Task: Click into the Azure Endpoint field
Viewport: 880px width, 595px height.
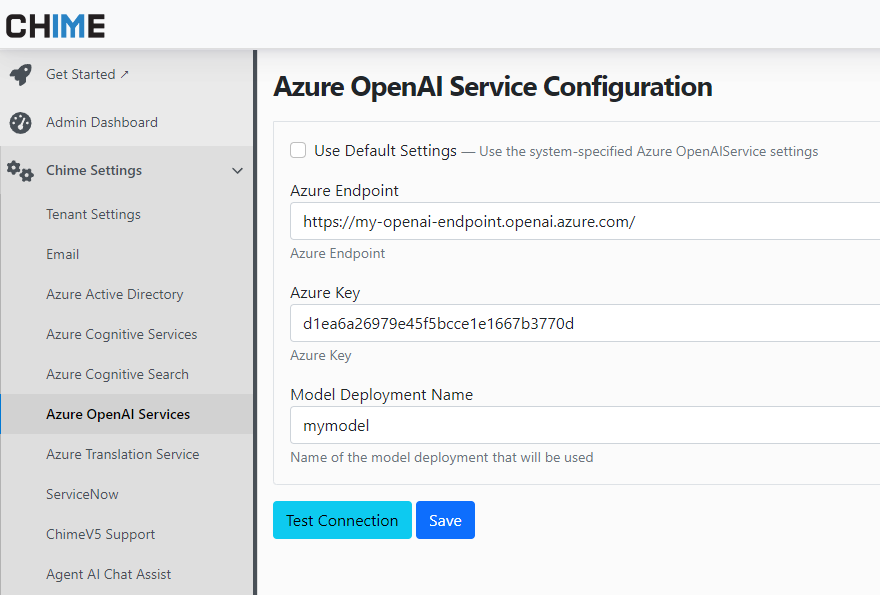Action: pos(580,222)
